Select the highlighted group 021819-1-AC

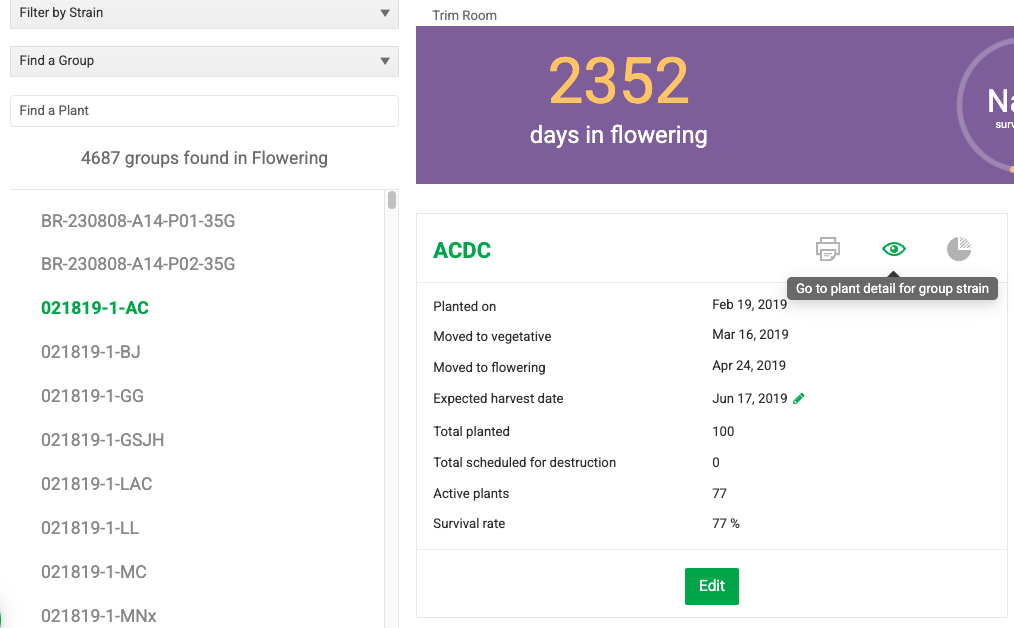point(95,308)
